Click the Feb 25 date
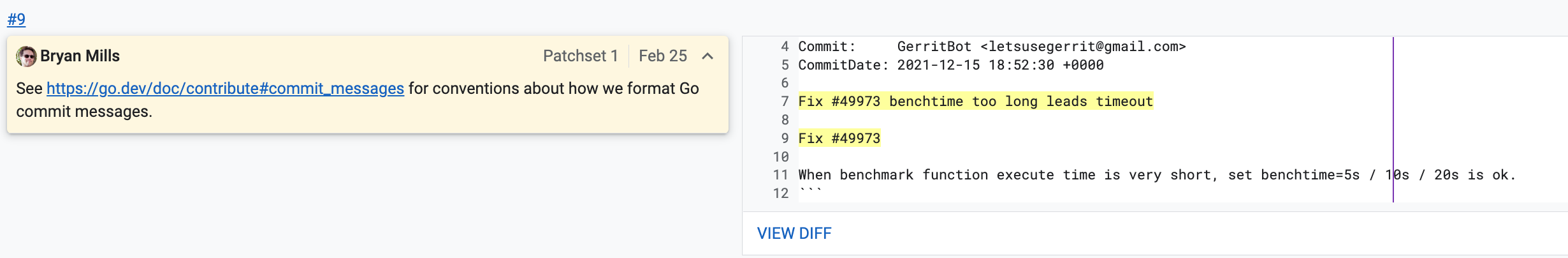Viewport: 1568px width, 258px height. click(663, 56)
